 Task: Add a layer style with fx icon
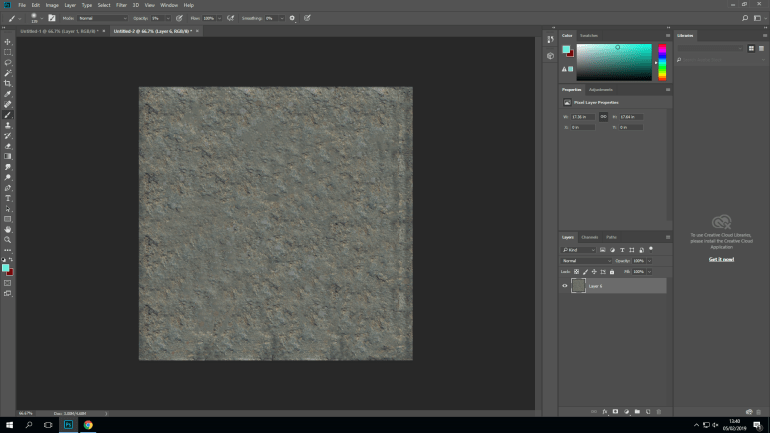click(605, 412)
